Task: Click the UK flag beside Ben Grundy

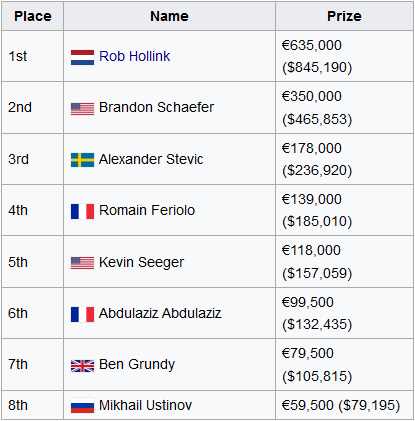Action: tap(82, 366)
